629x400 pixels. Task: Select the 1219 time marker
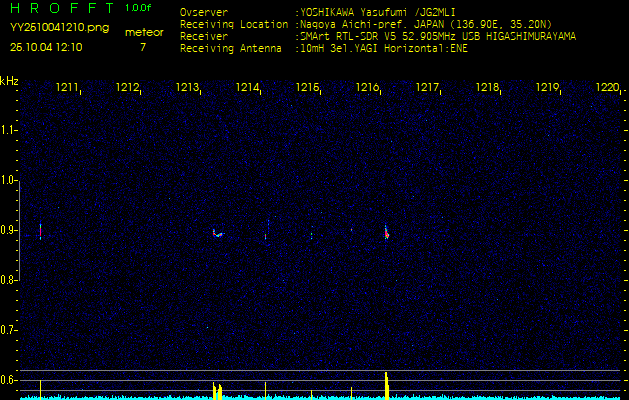pyautogui.click(x=547, y=88)
